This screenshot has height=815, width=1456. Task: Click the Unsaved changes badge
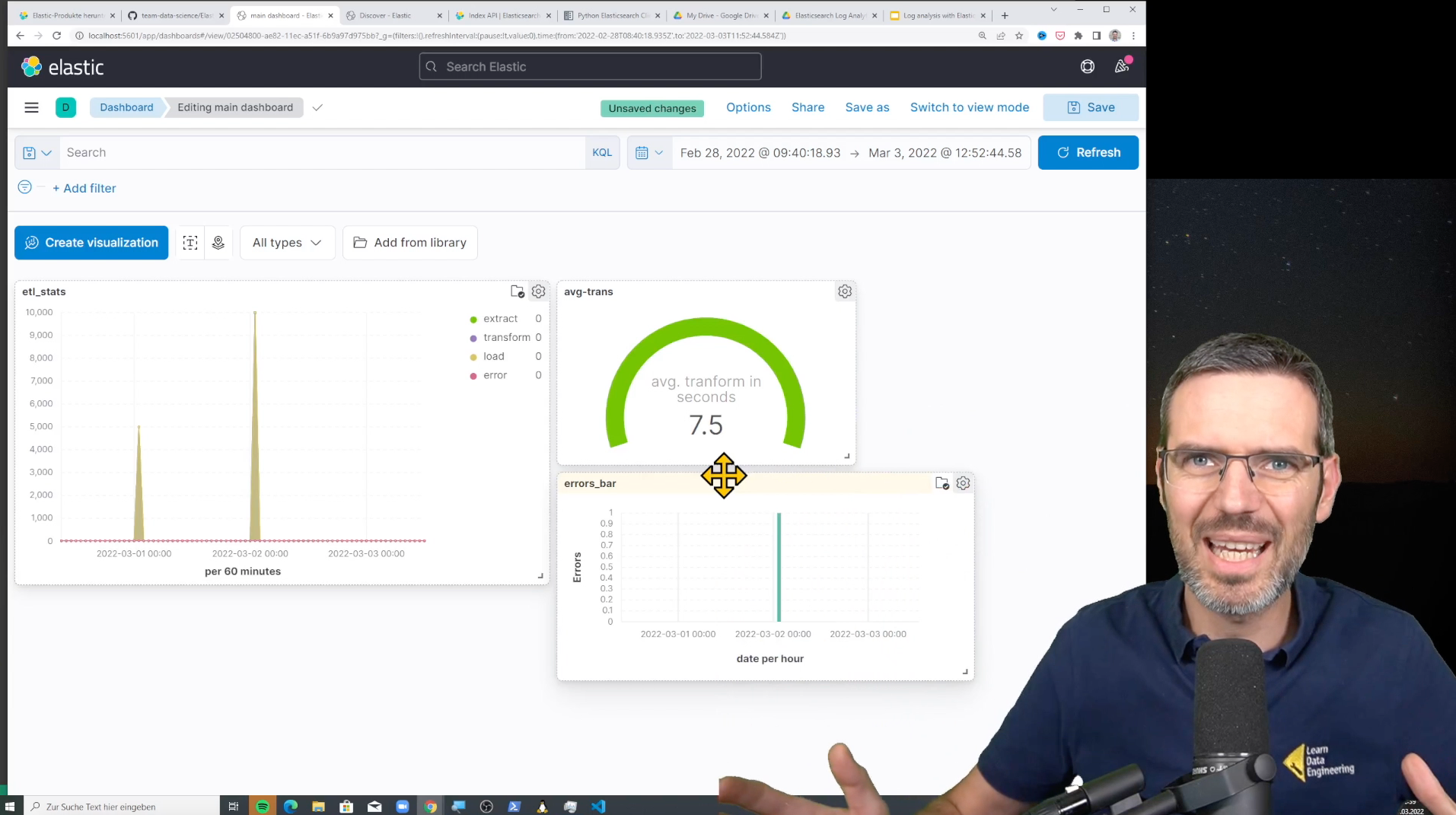point(652,108)
